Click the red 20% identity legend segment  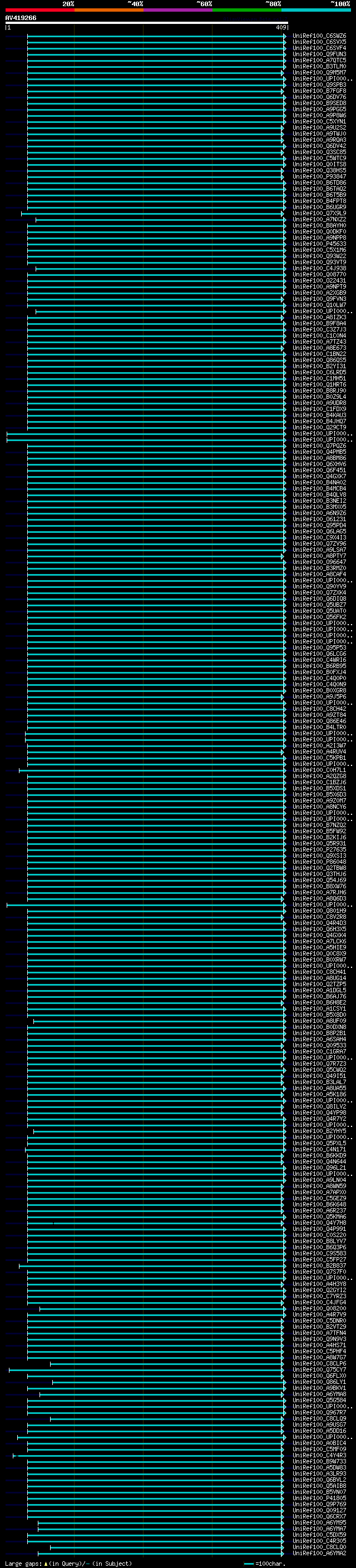tap(39, 10)
